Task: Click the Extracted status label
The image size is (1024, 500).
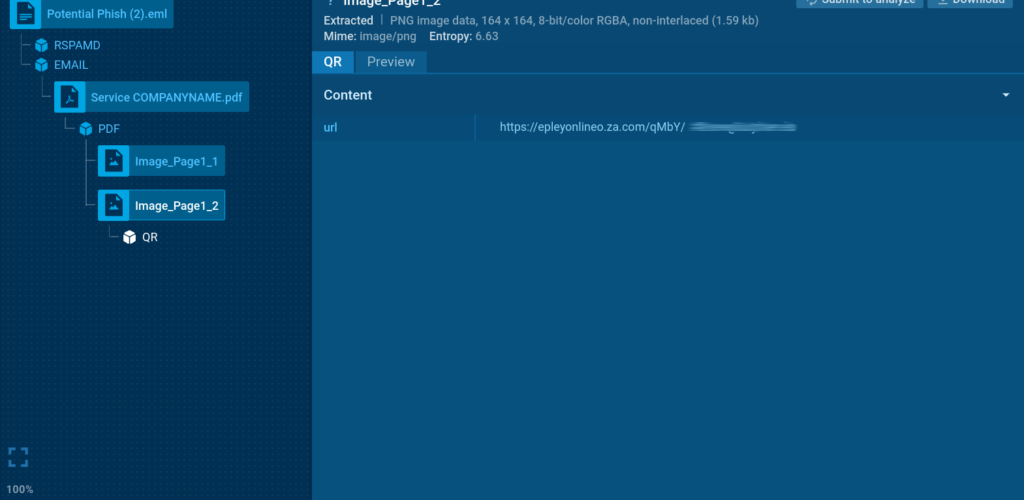Action: pos(348,21)
